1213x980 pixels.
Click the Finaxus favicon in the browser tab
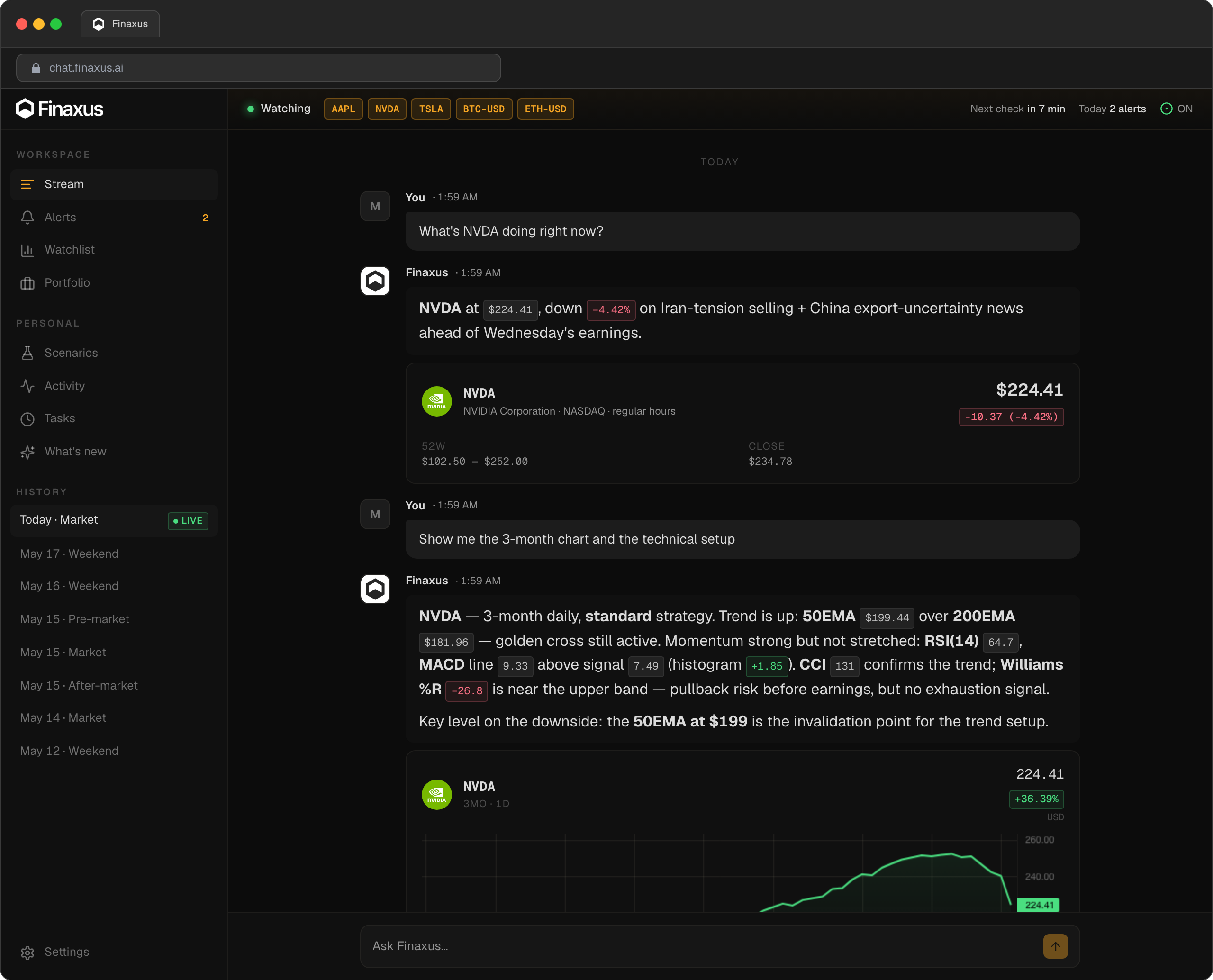click(98, 24)
